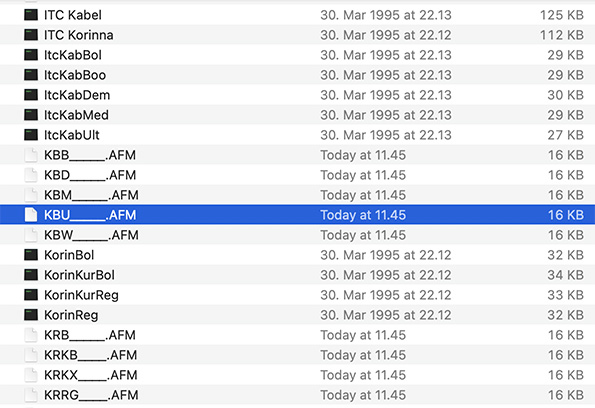Select the ITC Kabel file icon
This screenshot has width=595, height=408.
(x=31, y=15)
